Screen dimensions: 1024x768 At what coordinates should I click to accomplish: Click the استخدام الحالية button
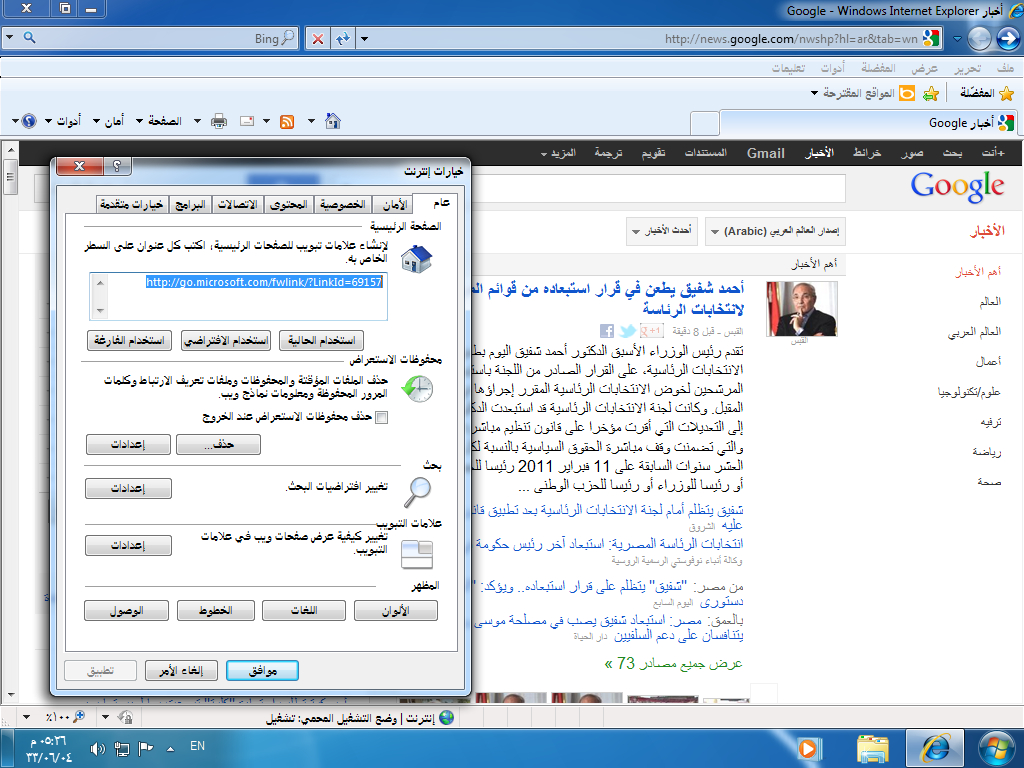pos(321,340)
